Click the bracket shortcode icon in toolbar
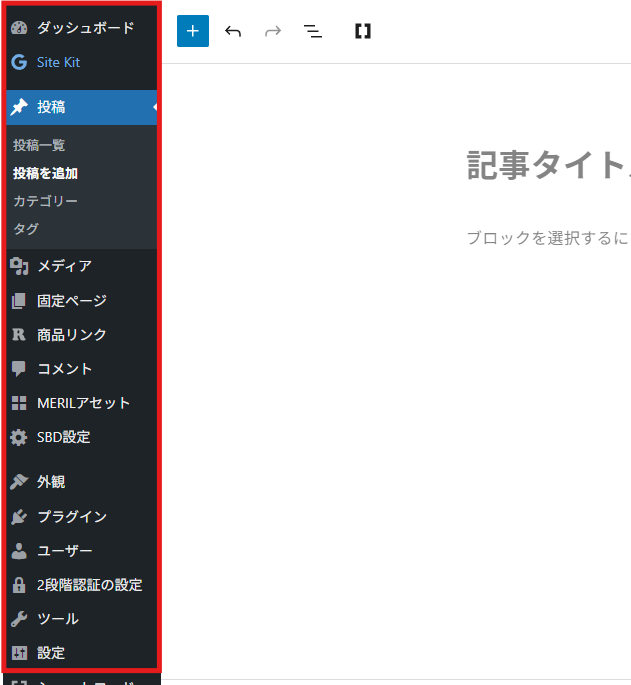 (x=362, y=31)
